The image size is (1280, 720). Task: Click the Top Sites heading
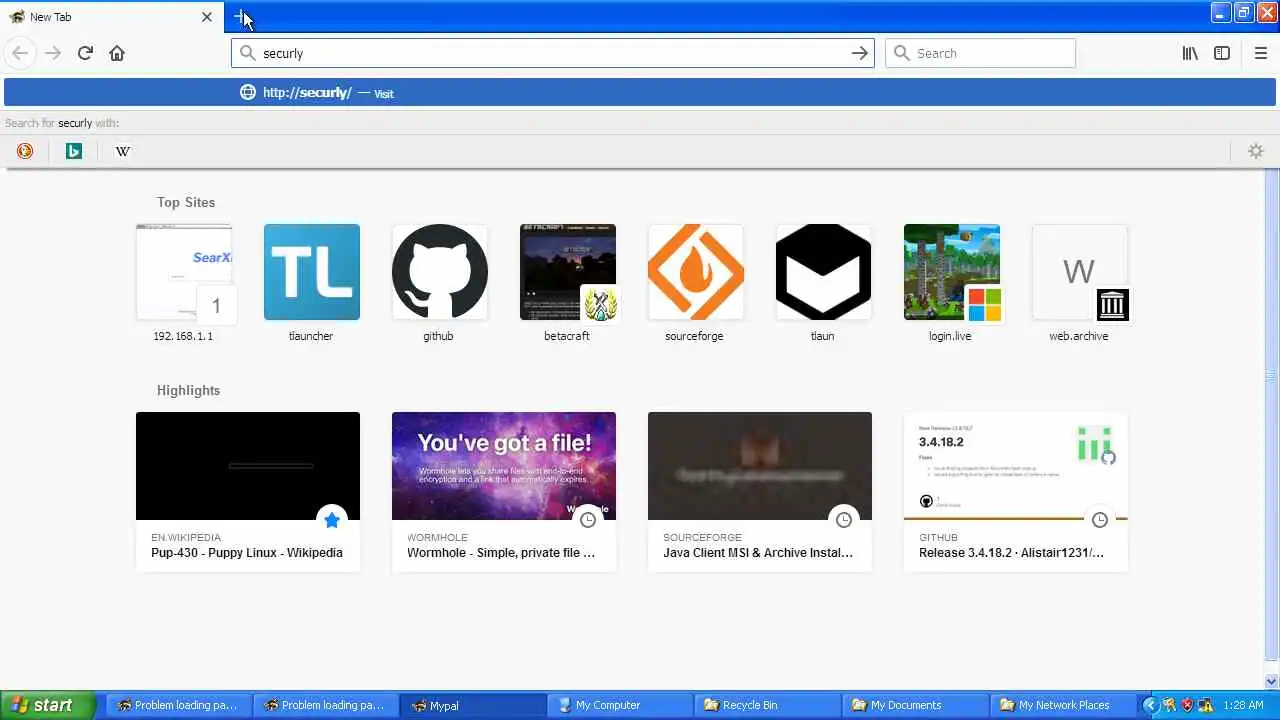click(186, 202)
